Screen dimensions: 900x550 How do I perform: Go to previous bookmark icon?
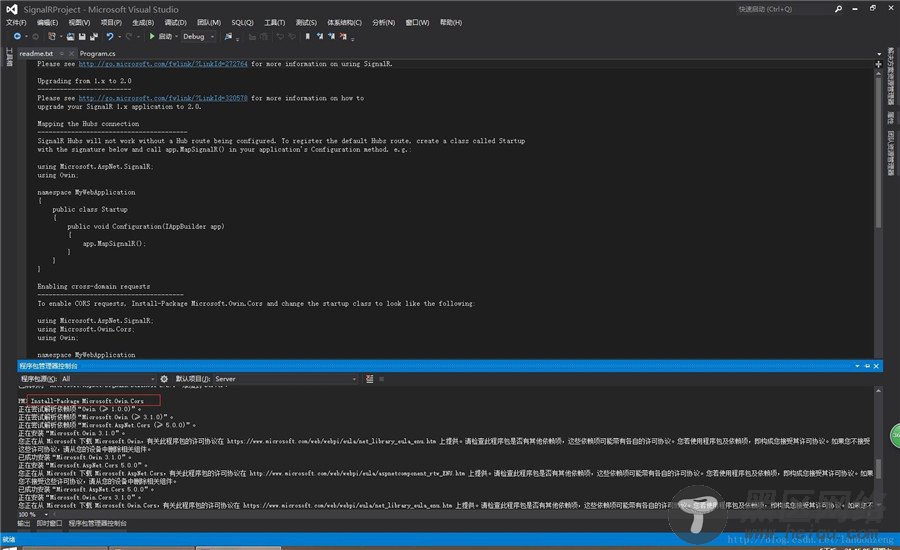tap(320, 36)
